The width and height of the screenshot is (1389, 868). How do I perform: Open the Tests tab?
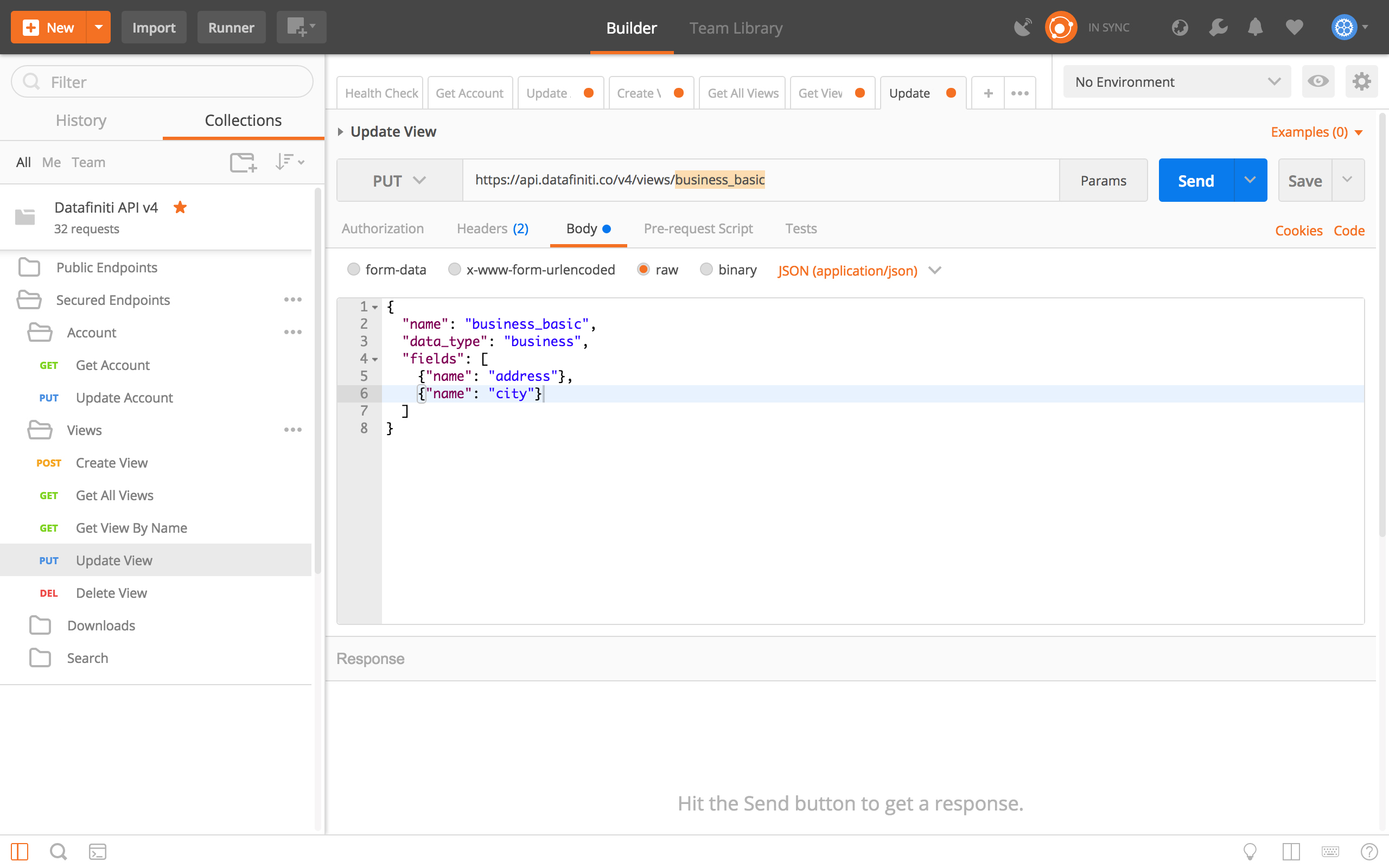tap(801, 228)
